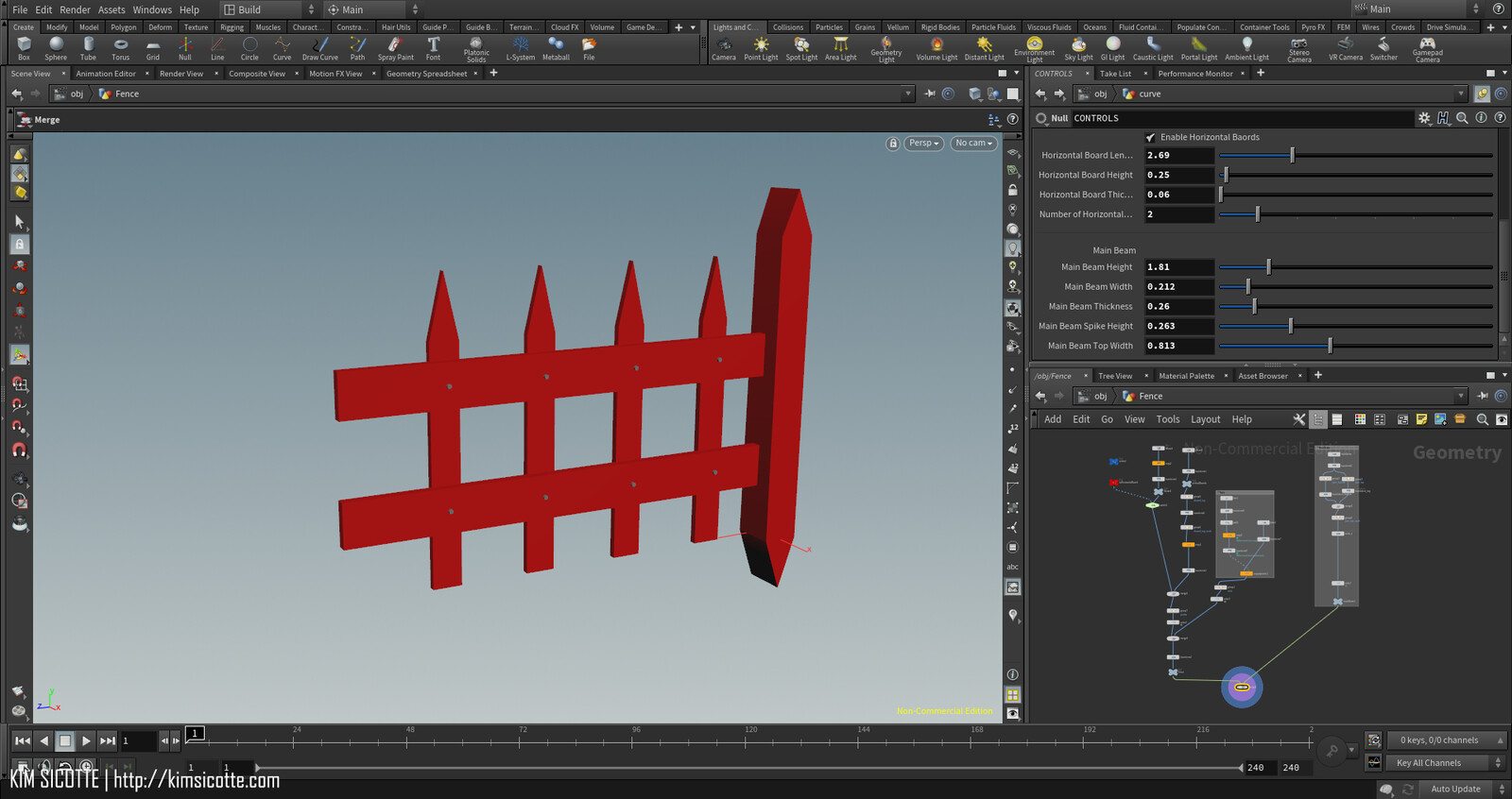Viewport: 1512px width, 799px height.
Task: Add an Area Light
Action: [840, 48]
